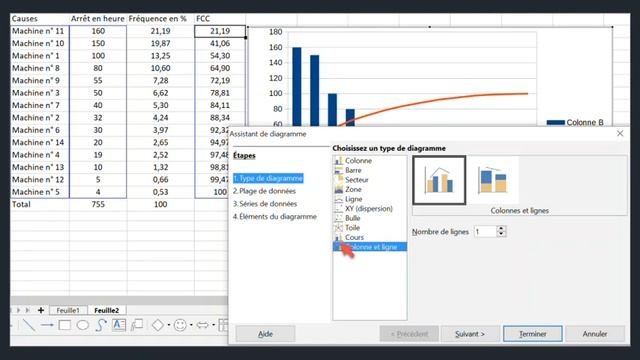Image resolution: width=640 pixels, height=360 pixels.
Task: Go to step 3 Séries de données
Action: [265, 204]
